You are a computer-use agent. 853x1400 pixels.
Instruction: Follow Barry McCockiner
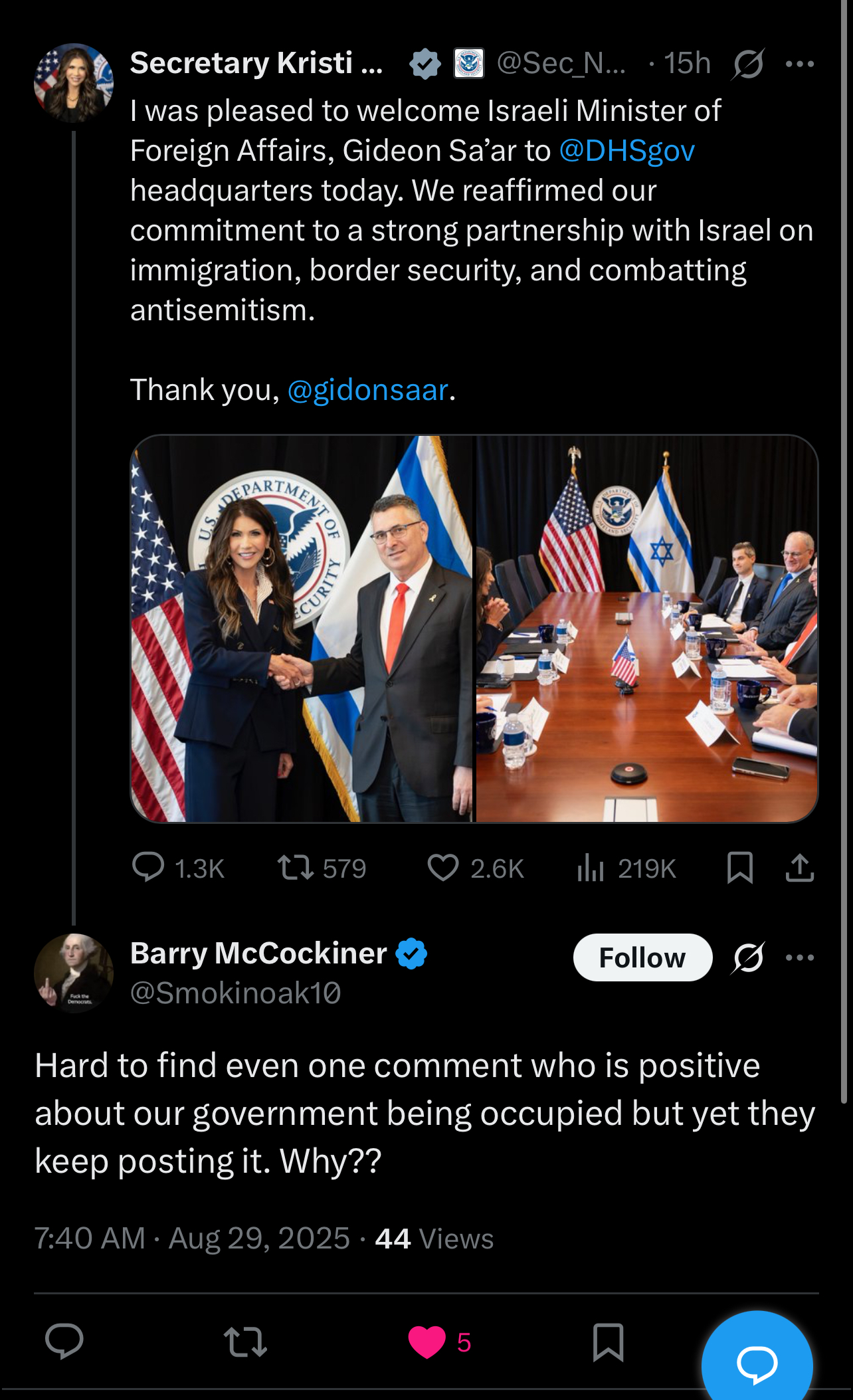pyautogui.click(x=642, y=957)
